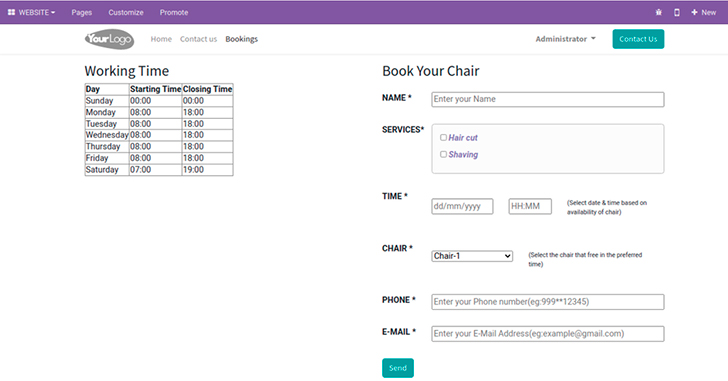Click the CHAIR * label
The height and width of the screenshot is (381, 728).
(397, 248)
